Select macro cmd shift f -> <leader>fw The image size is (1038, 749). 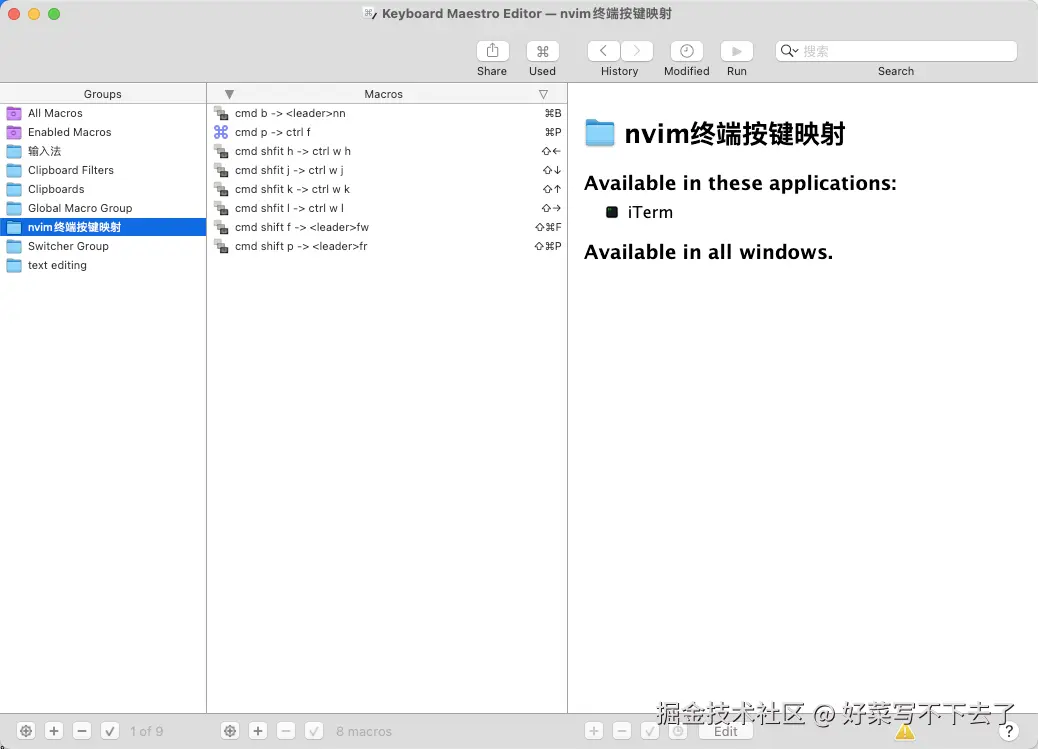coord(387,227)
